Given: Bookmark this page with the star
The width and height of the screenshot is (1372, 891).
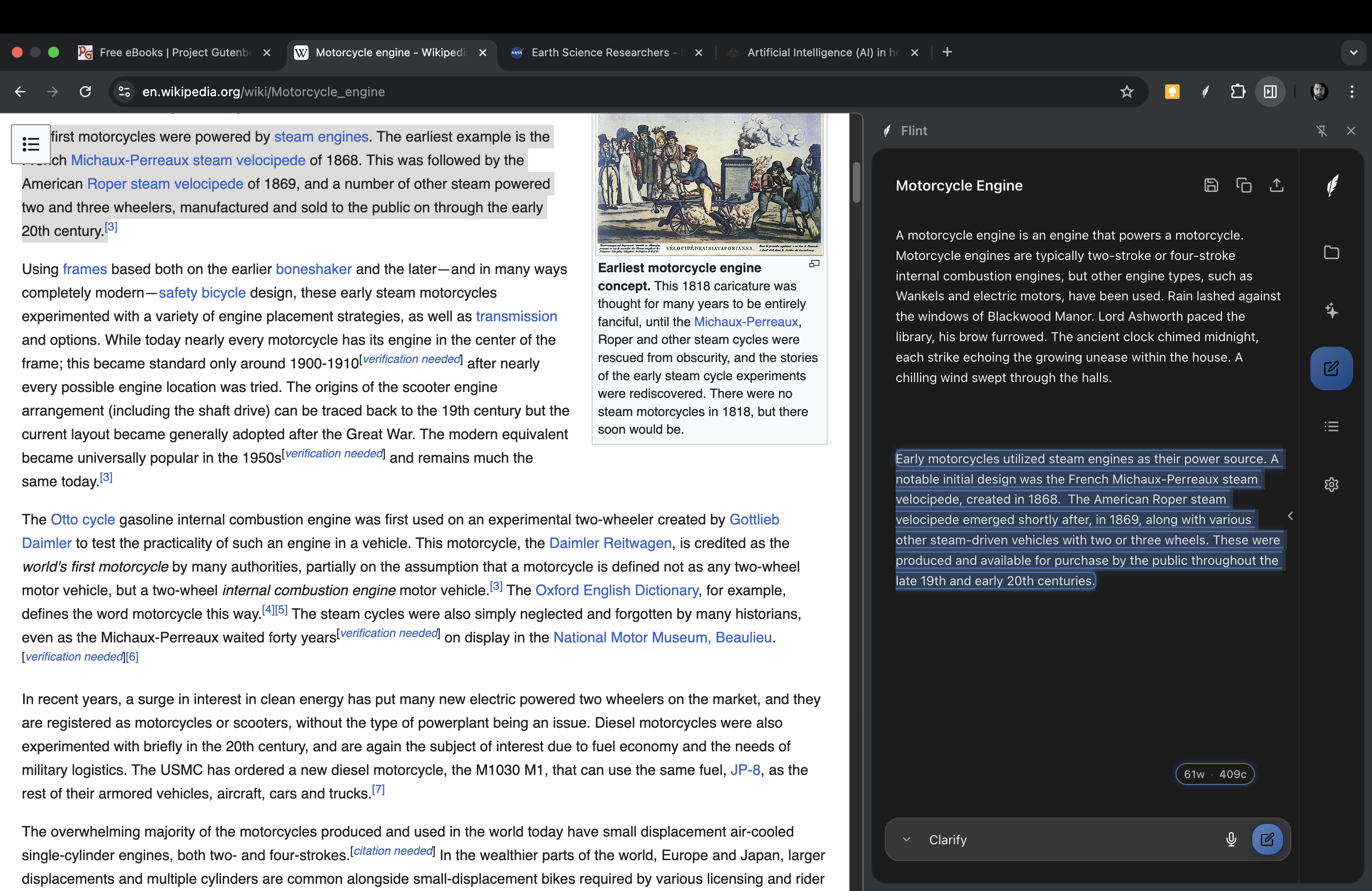Looking at the screenshot, I should click(1127, 92).
